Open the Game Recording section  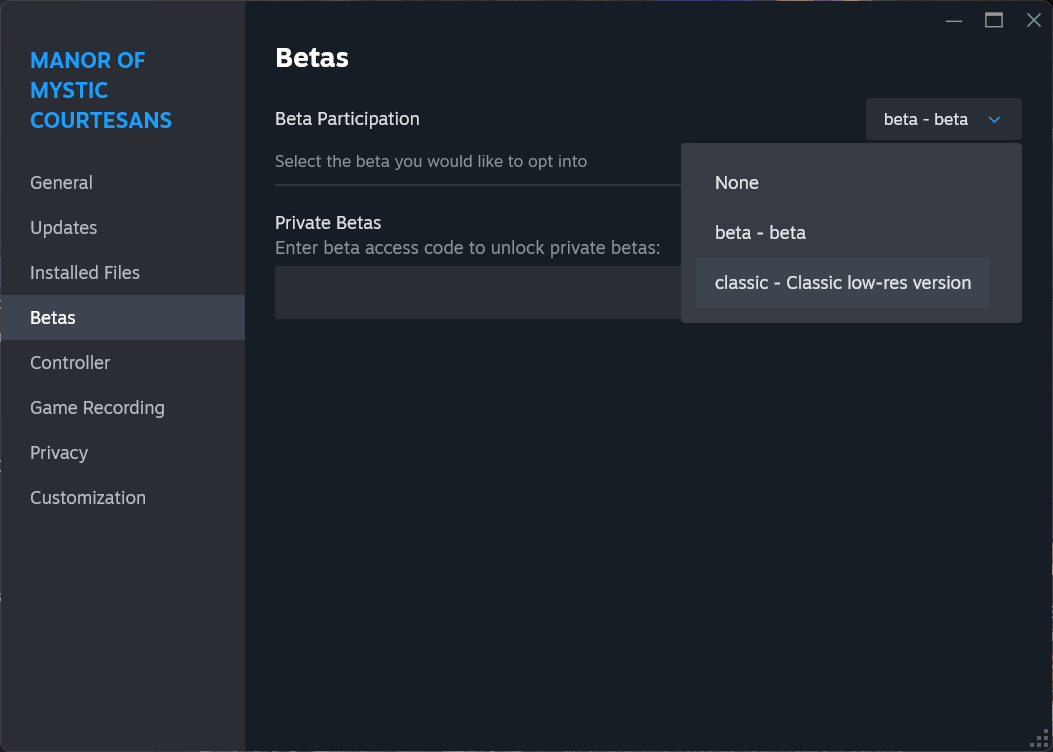click(97, 408)
